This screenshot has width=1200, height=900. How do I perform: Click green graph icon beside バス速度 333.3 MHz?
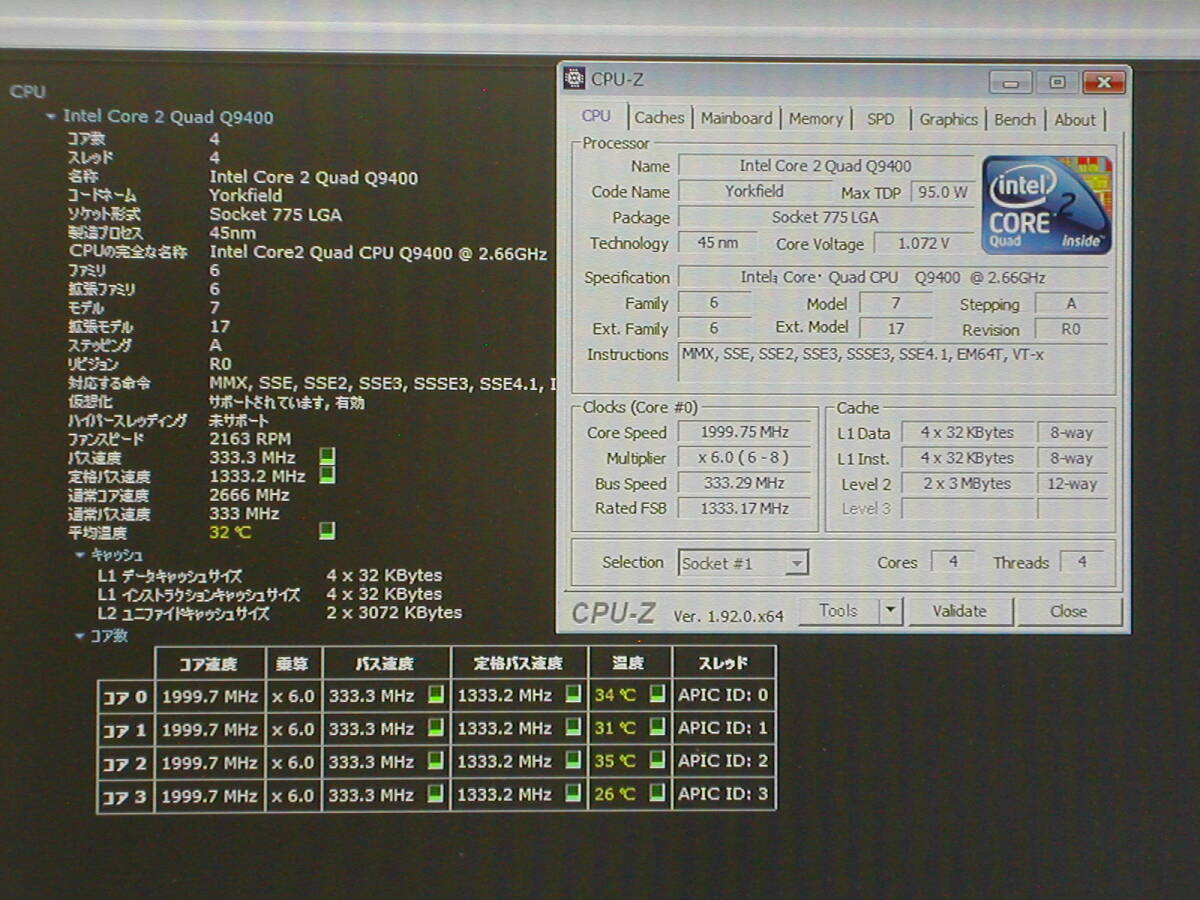327,457
